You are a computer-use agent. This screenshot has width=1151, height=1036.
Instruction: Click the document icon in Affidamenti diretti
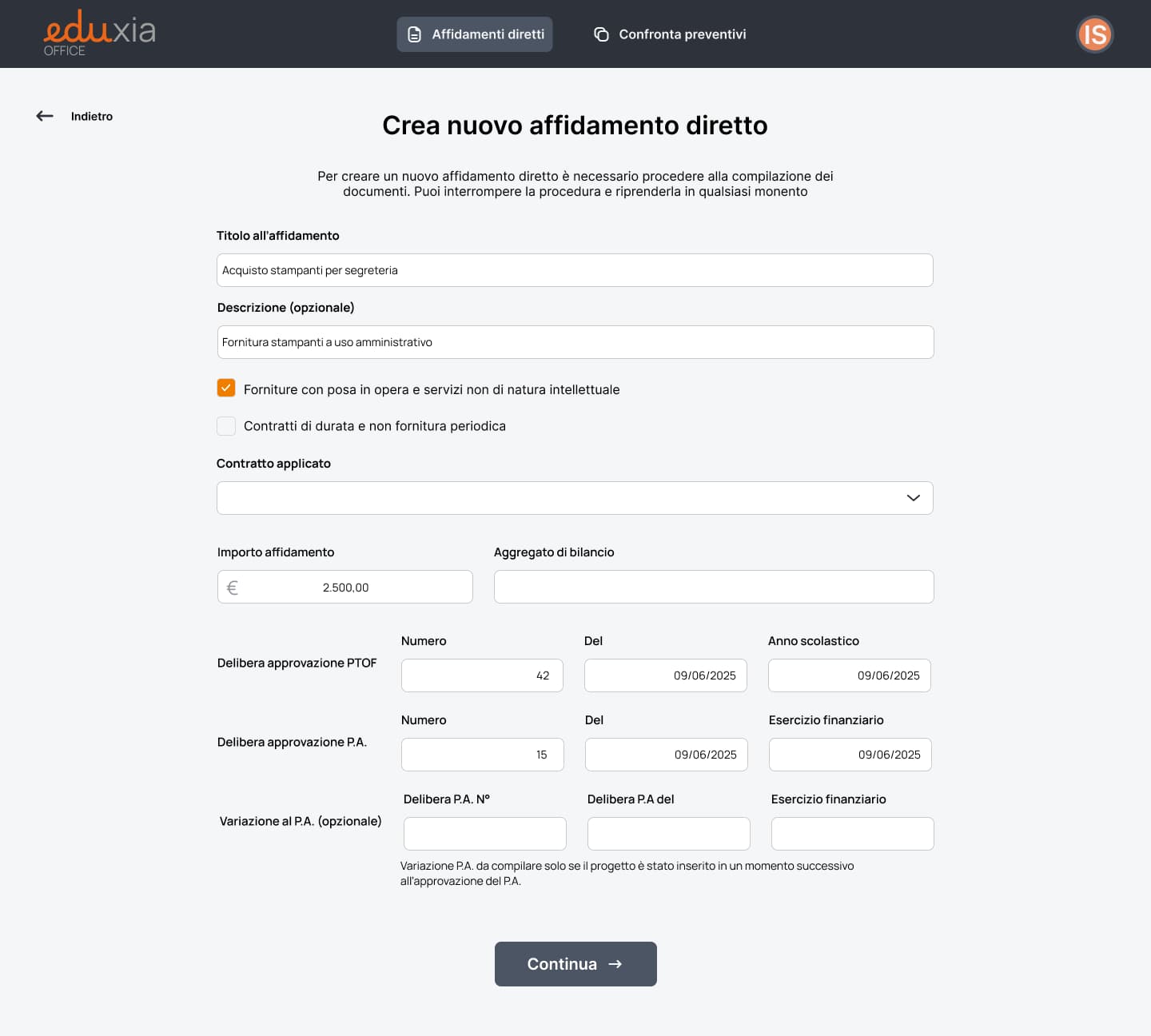tap(414, 34)
